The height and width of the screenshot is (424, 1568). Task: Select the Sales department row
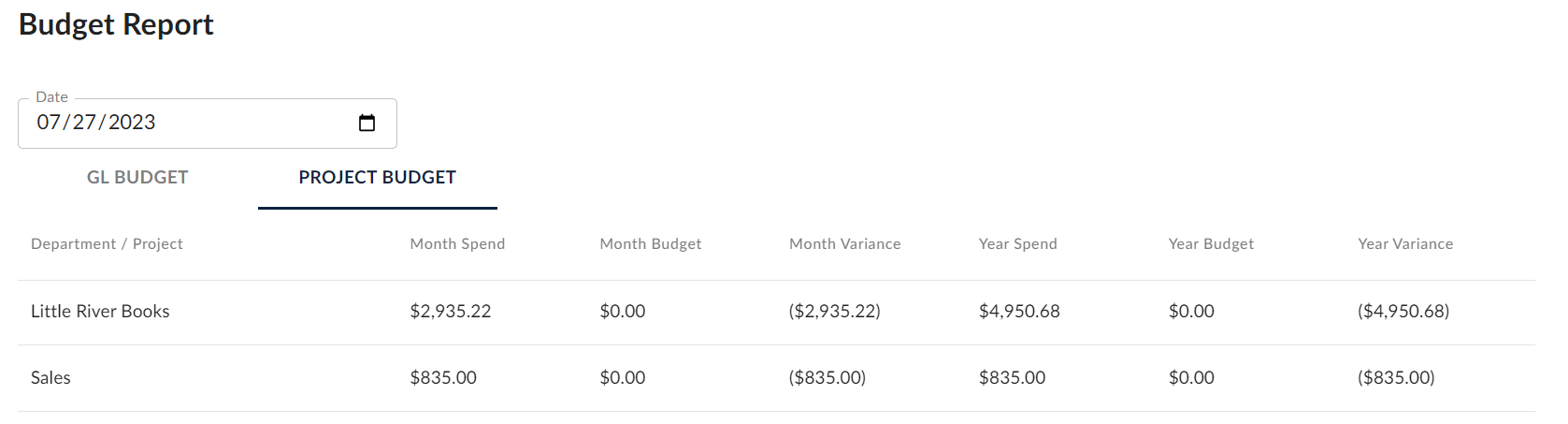50,378
